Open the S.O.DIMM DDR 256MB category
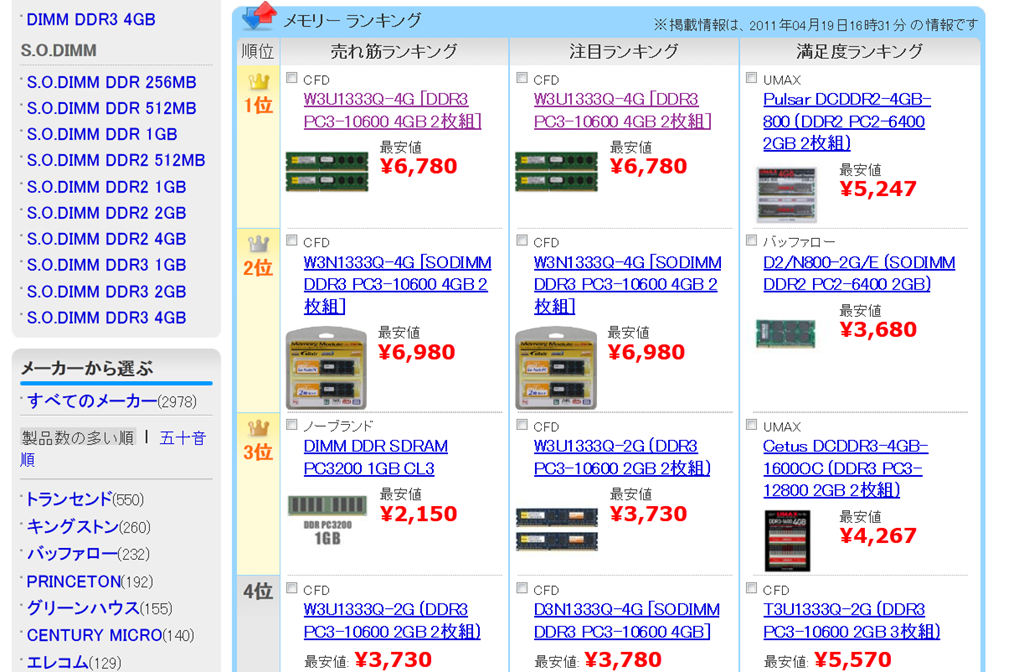Screen dimensions: 1024x672 click(x=111, y=82)
